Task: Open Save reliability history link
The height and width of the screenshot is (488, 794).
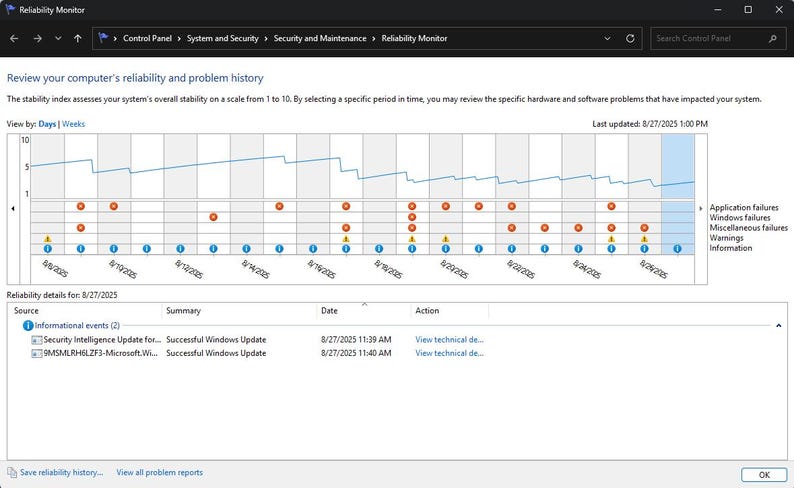Action: coord(61,472)
